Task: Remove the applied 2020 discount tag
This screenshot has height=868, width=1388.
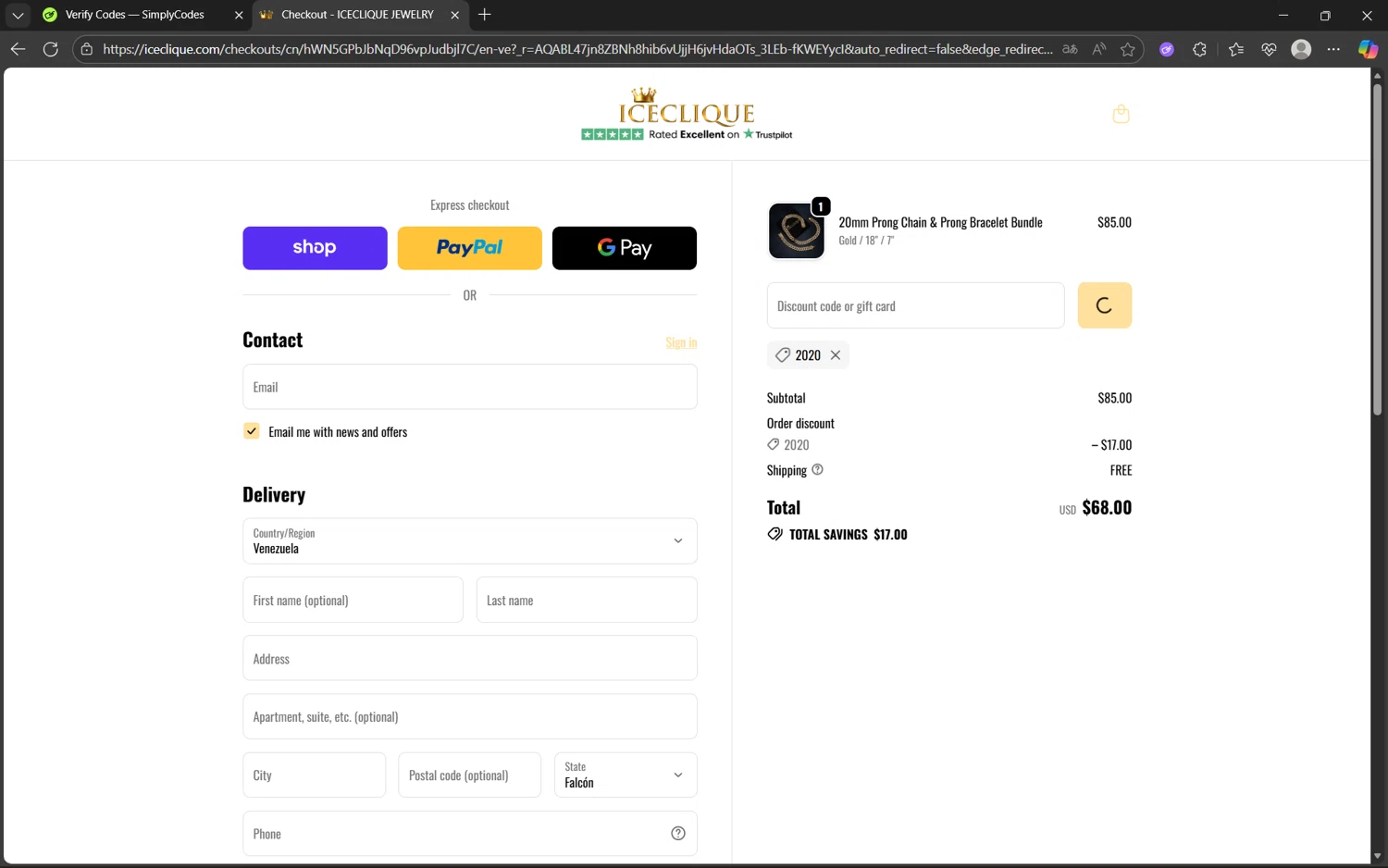Action: coord(836,355)
